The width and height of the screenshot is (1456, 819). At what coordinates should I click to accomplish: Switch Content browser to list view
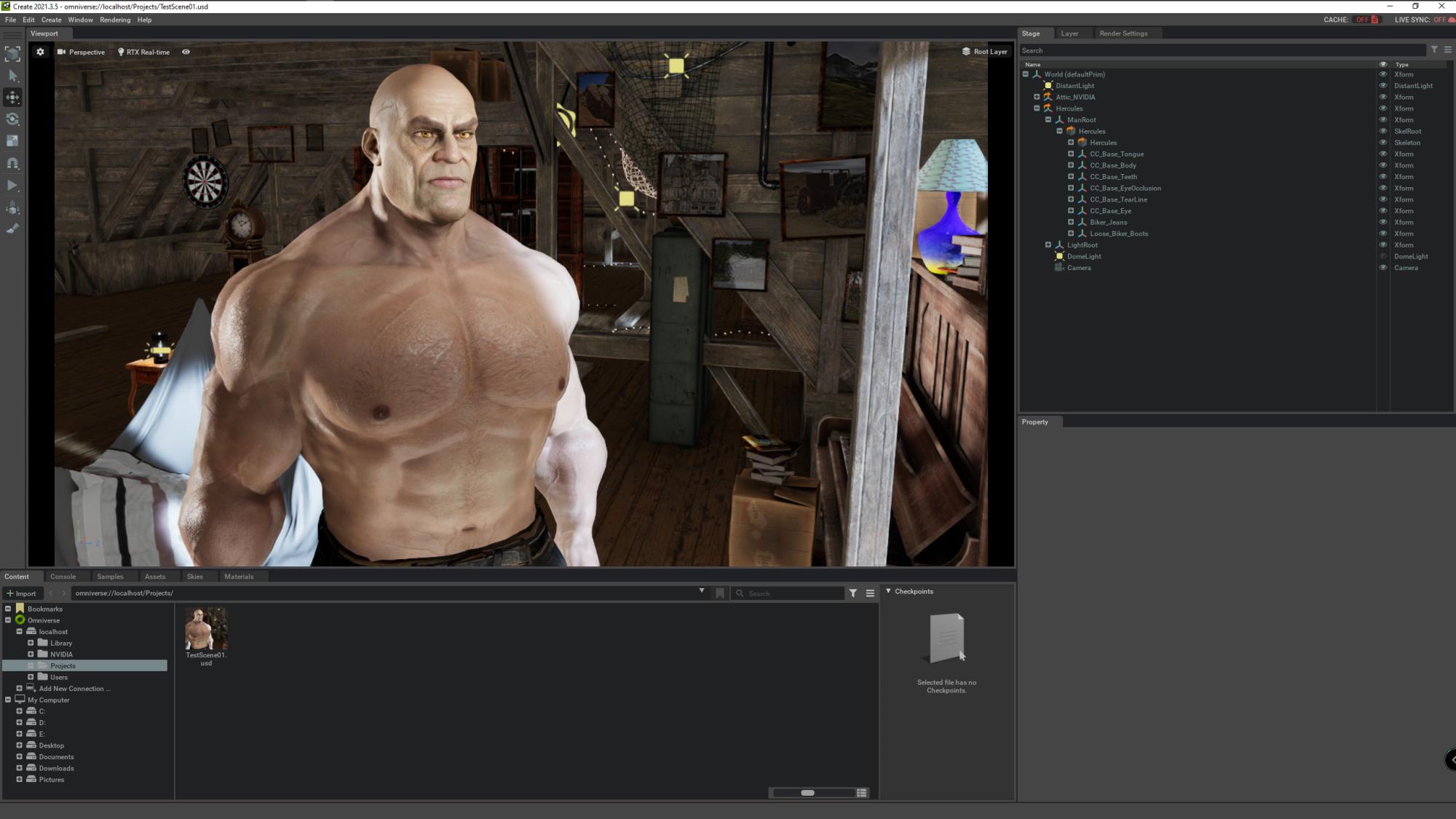tap(862, 793)
